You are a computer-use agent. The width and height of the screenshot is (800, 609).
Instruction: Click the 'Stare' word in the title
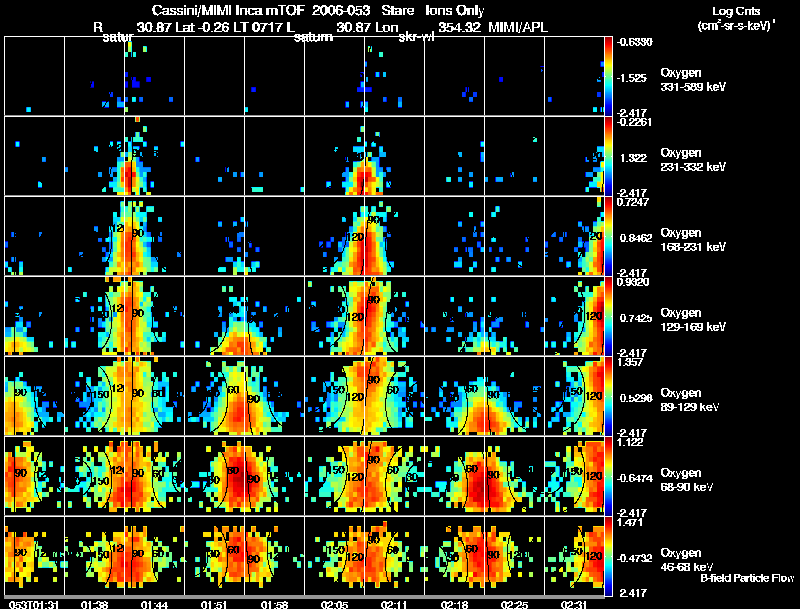(398, 11)
